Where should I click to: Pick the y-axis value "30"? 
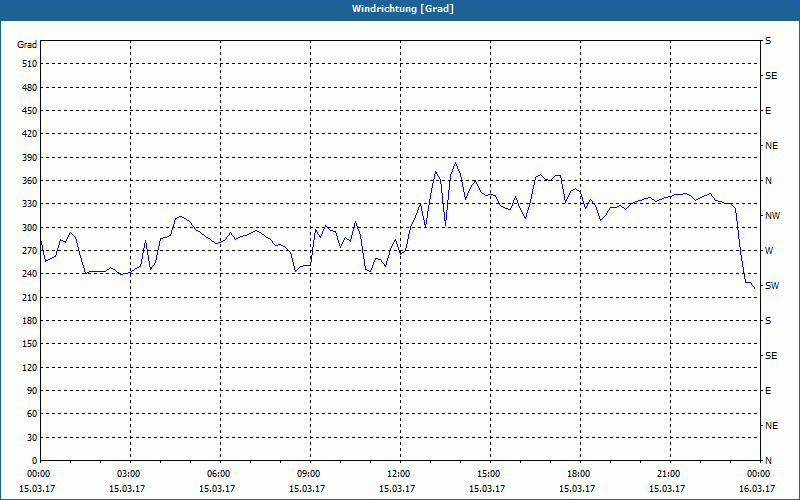coord(32,438)
